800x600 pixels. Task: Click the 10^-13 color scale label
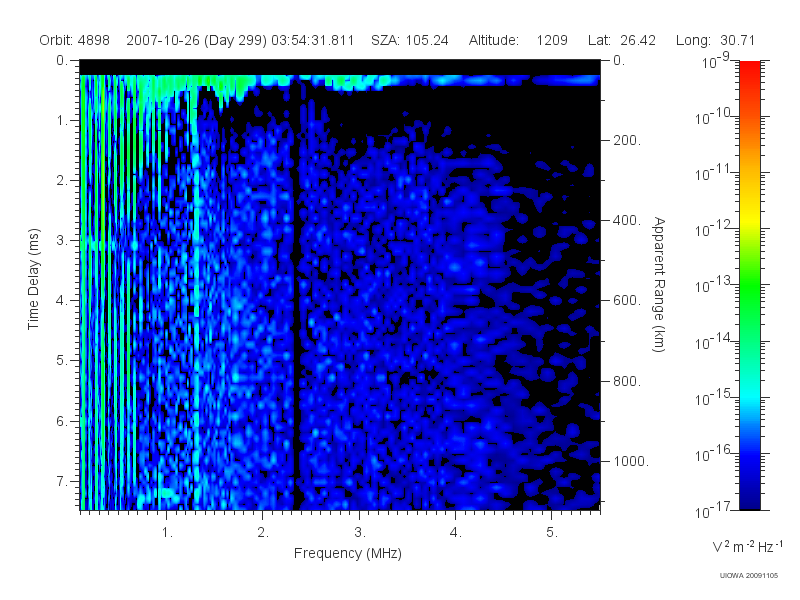coord(712,284)
